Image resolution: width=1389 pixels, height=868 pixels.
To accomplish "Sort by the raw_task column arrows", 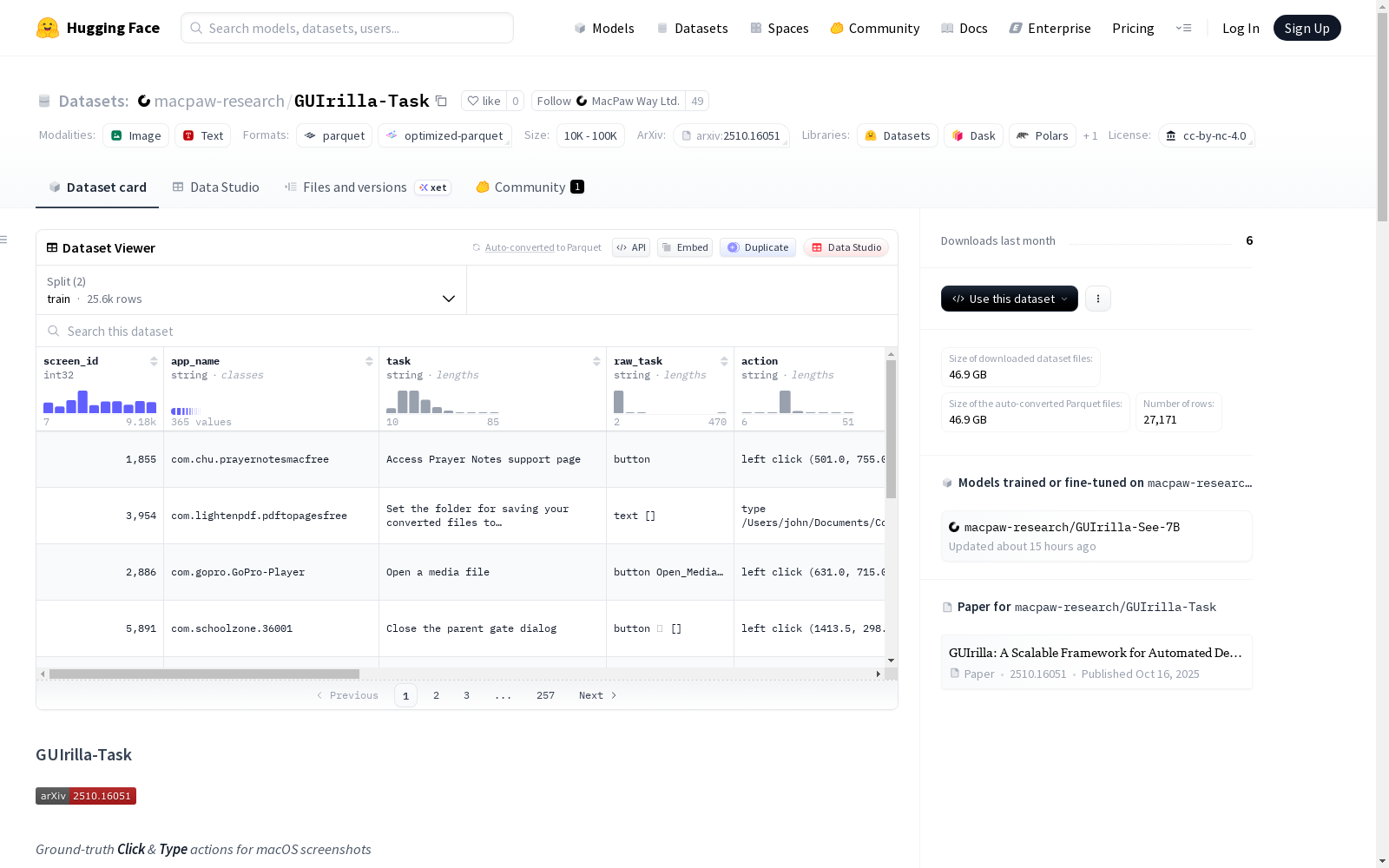I will (724, 361).
